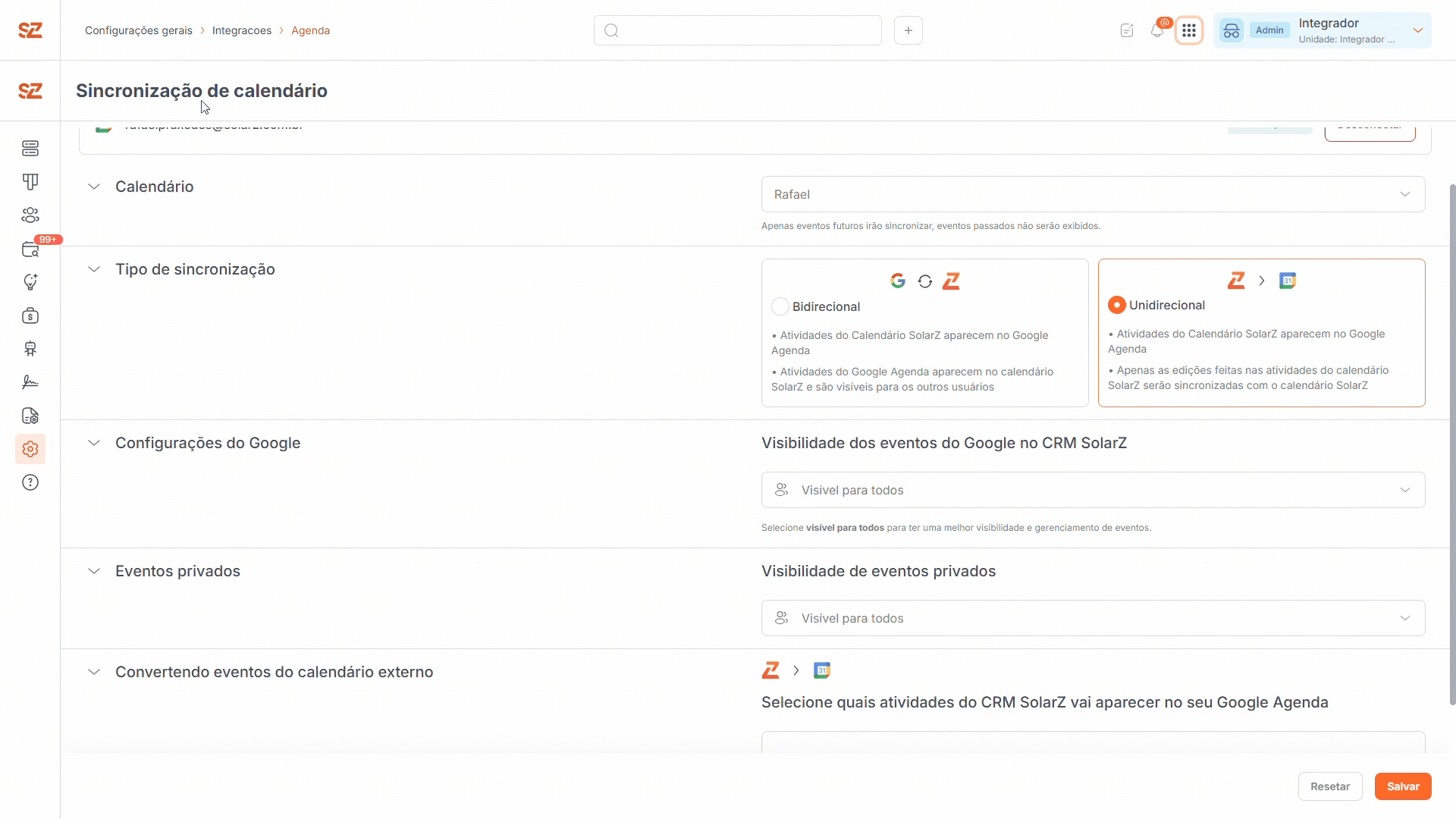
Task: Click the Google Calendar icon in Unidirecional card
Action: [1288, 281]
